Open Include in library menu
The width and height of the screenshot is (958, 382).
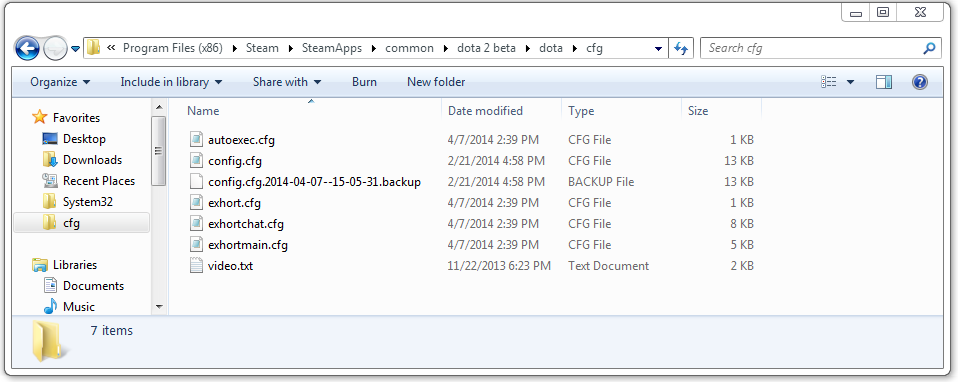click(x=171, y=82)
